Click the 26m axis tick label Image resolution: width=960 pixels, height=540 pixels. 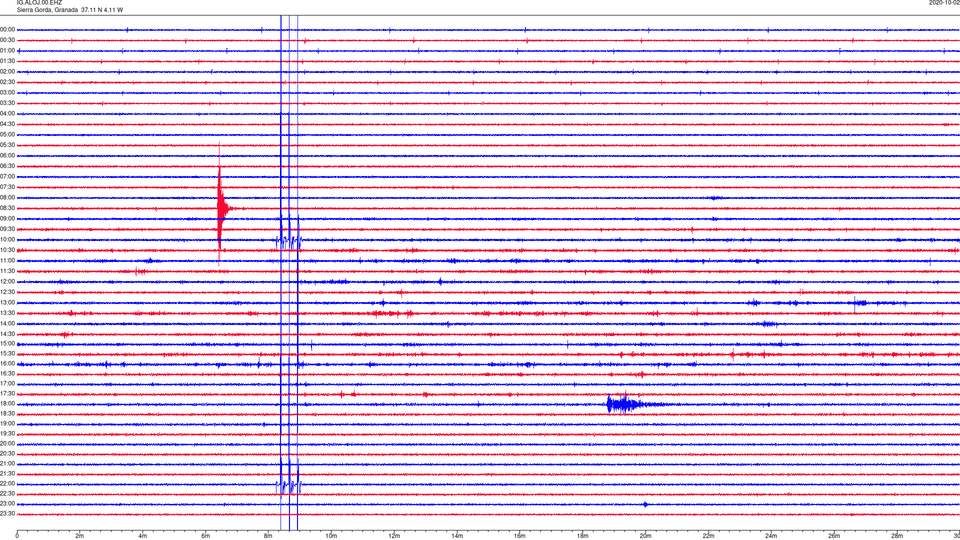[x=834, y=536]
